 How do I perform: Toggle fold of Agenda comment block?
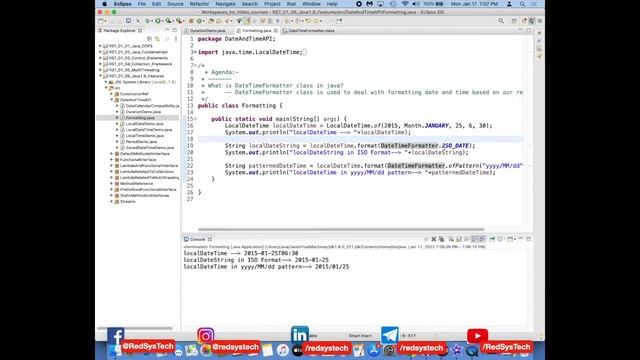[x=195, y=65]
